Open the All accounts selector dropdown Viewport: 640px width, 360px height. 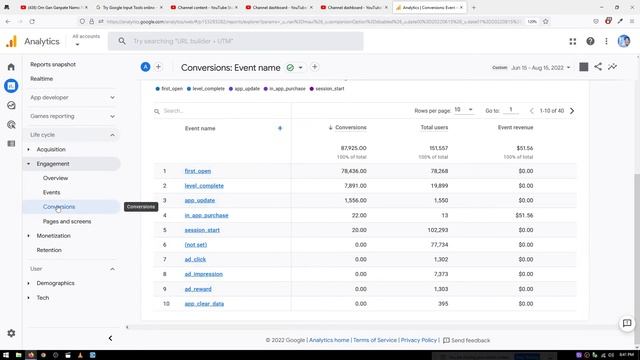86,40
